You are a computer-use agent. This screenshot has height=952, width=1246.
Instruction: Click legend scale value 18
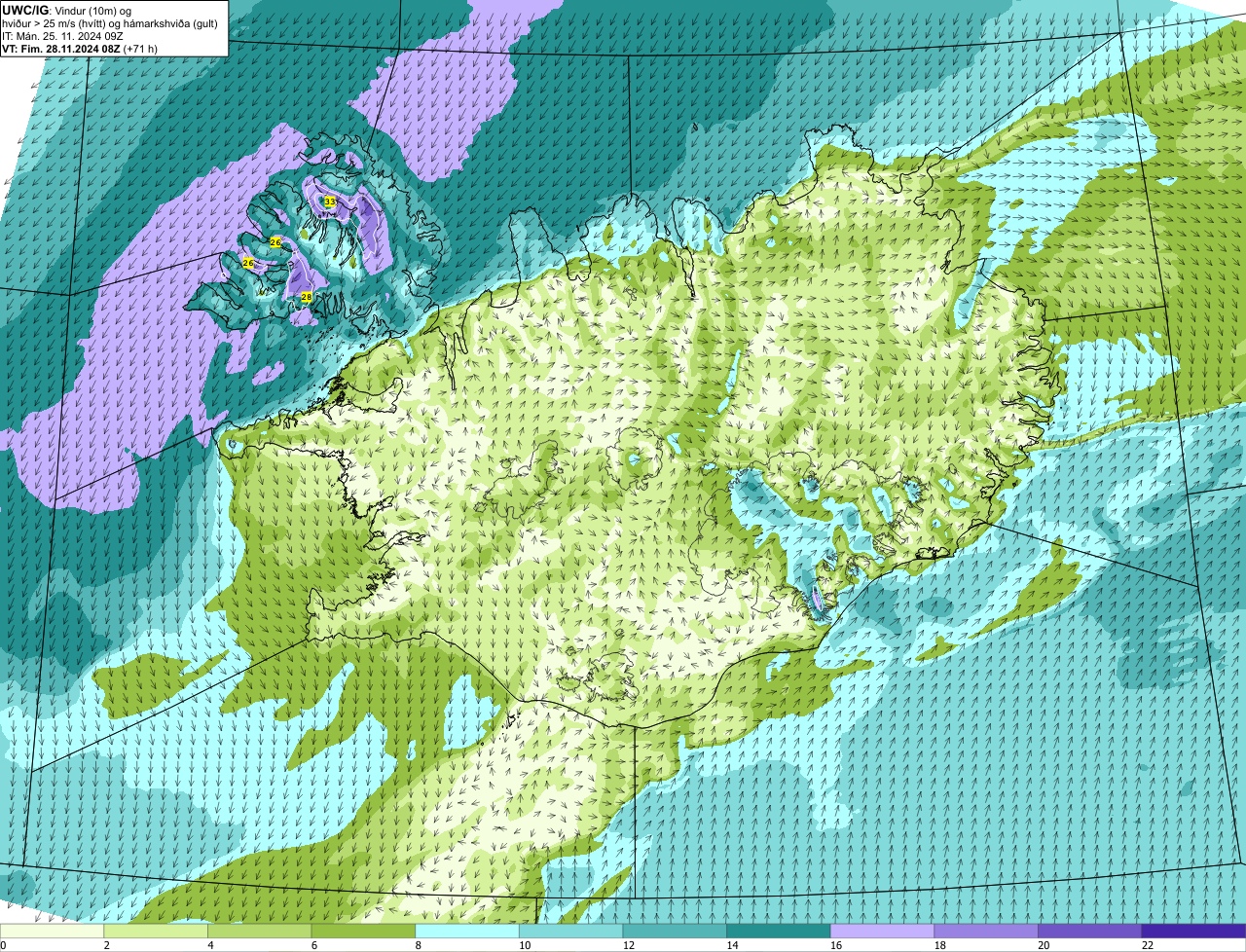(x=939, y=945)
